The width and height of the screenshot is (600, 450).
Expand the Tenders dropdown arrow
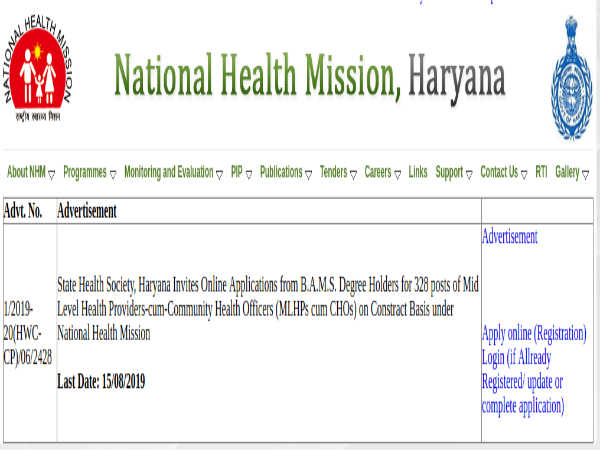tap(353, 174)
